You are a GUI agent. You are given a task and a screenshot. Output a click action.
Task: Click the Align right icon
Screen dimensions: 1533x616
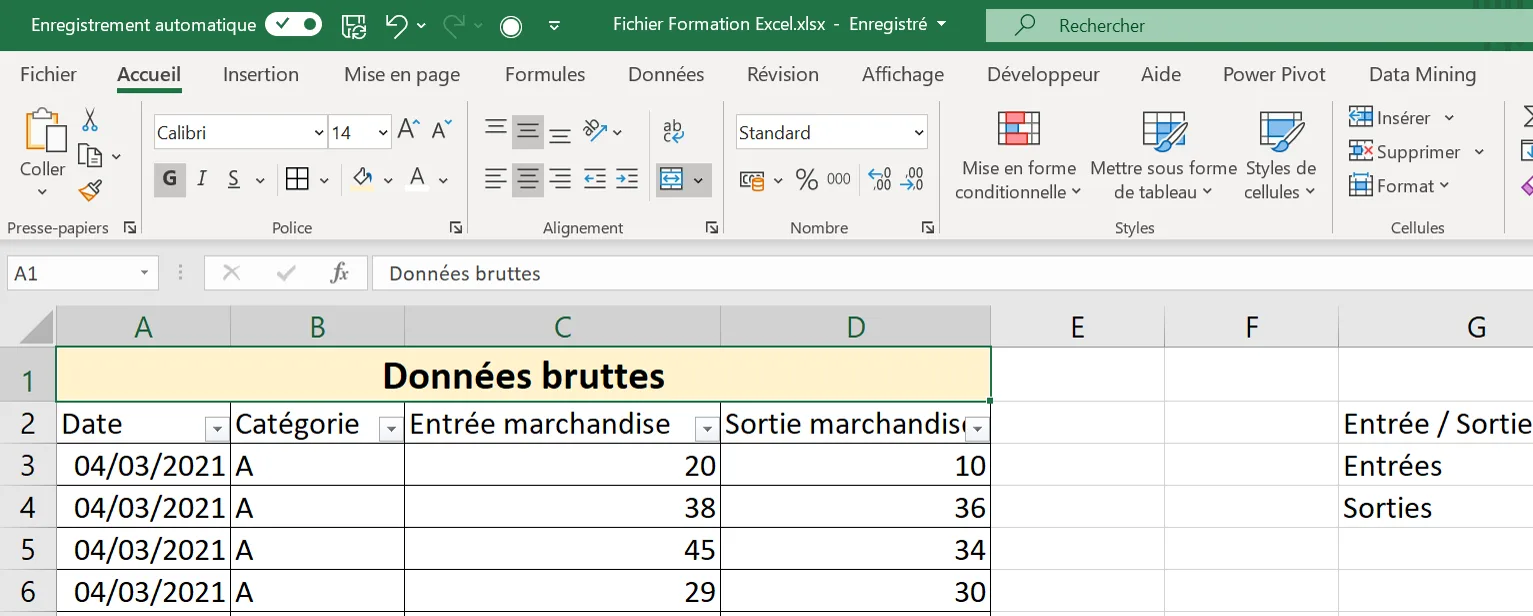tap(560, 179)
